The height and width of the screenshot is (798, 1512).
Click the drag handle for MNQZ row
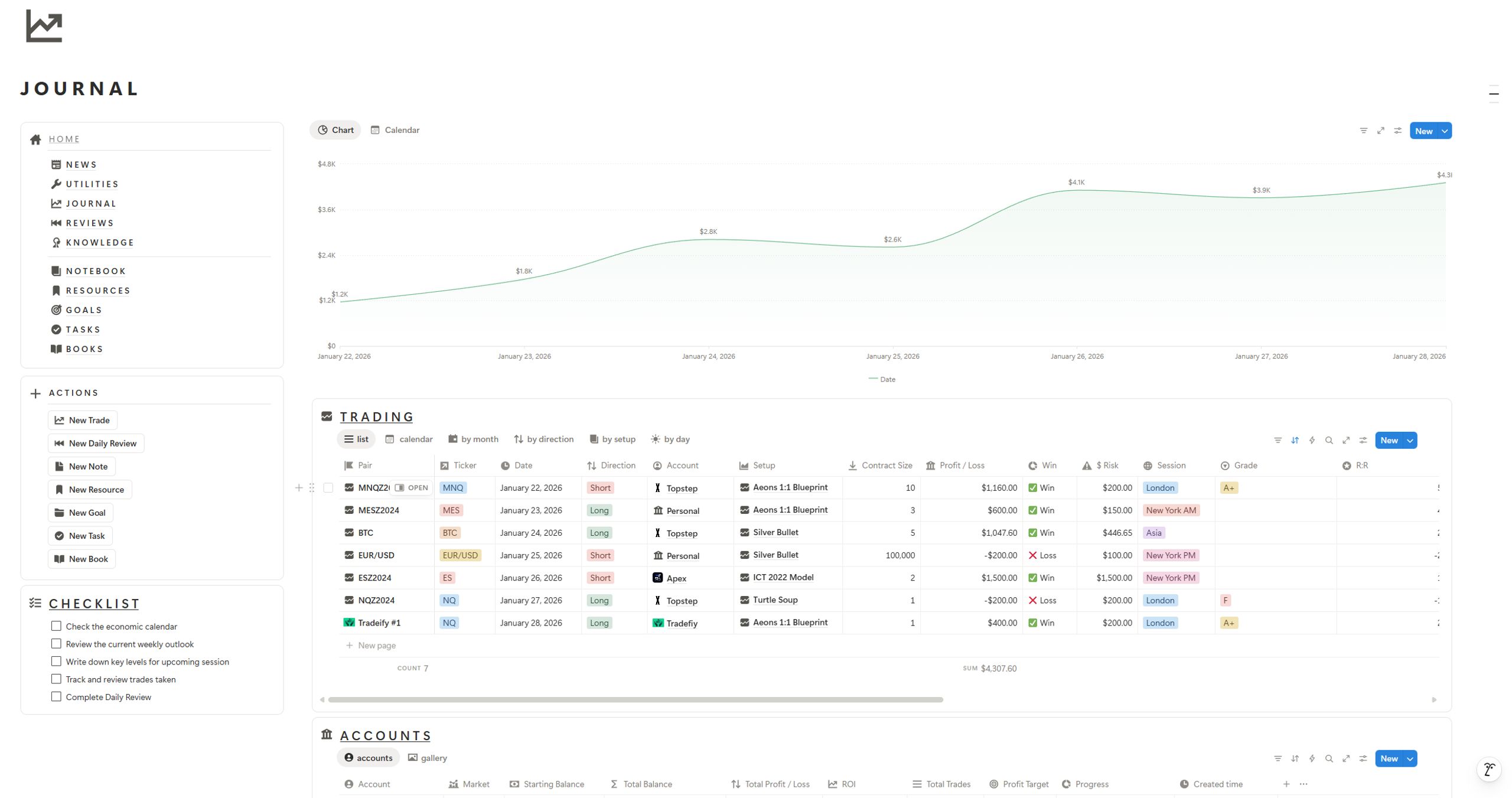point(312,488)
